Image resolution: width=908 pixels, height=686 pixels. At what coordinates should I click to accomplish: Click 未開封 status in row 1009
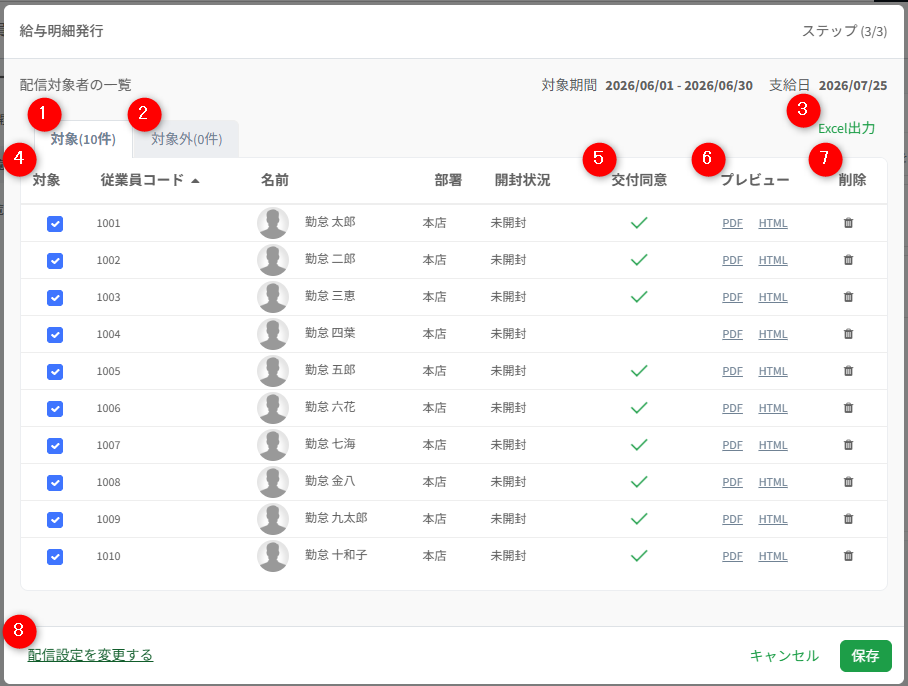click(x=508, y=519)
